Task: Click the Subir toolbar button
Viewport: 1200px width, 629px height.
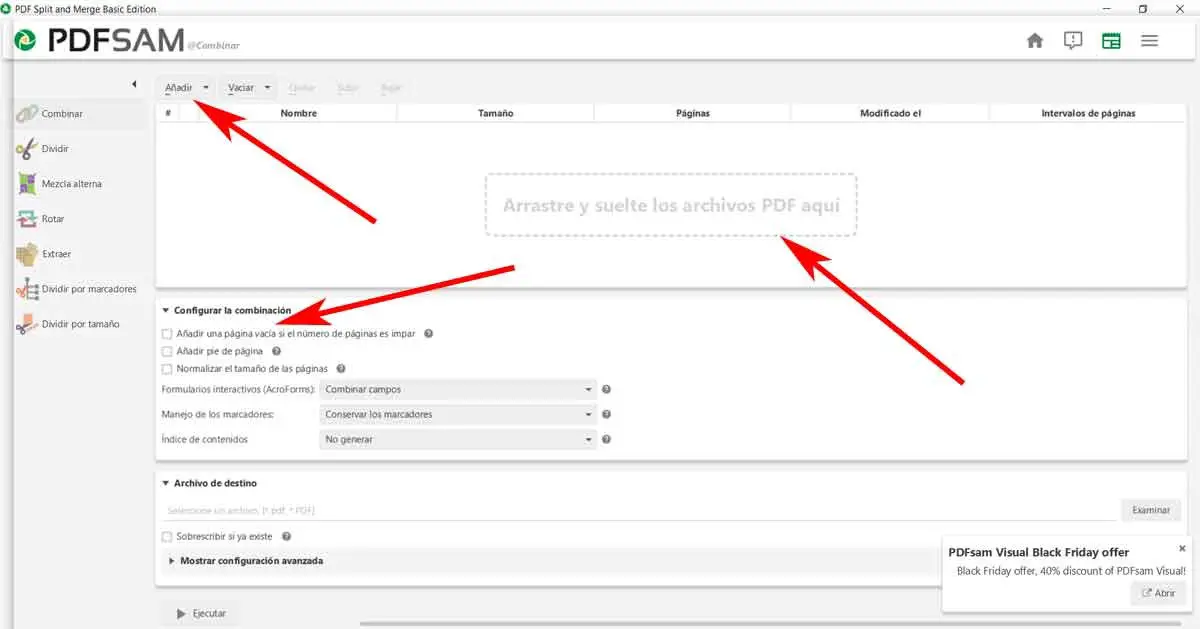Action: [347, 88]
